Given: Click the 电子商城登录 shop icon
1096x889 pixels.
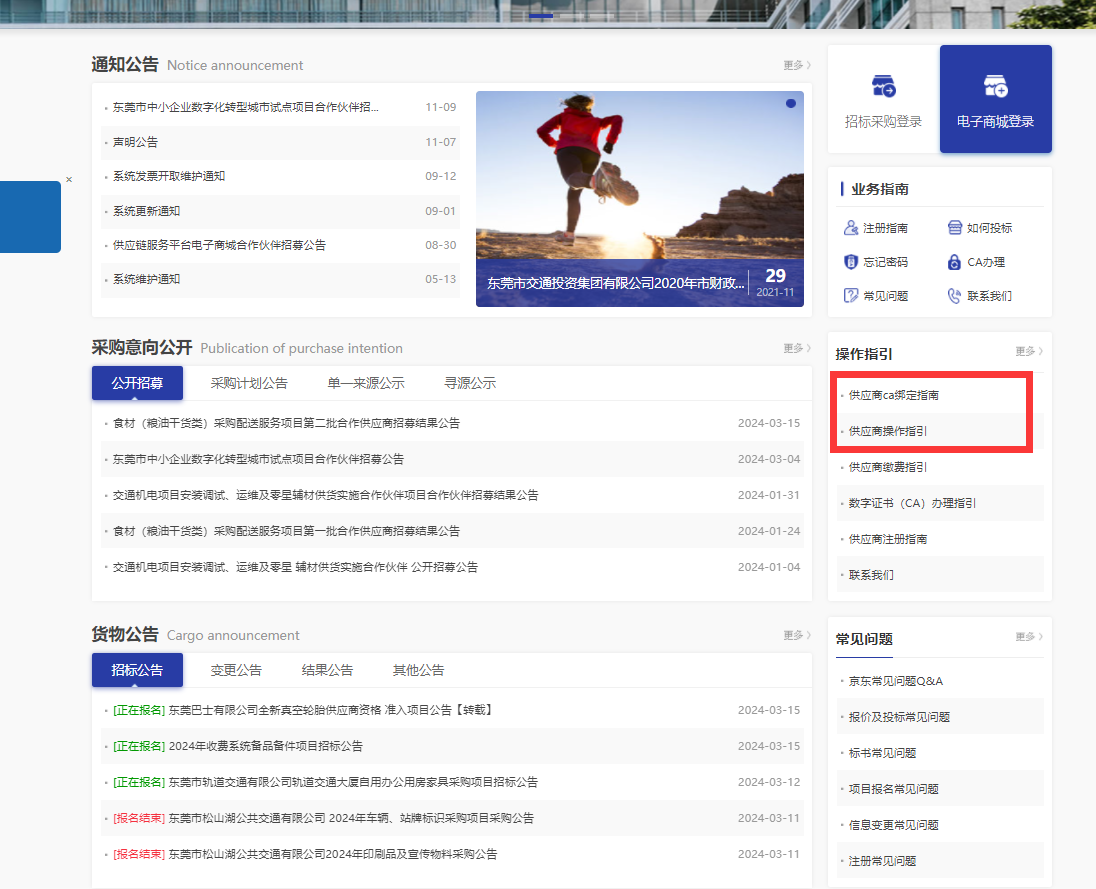Looking at the screenshot, I should click(995, 87).
